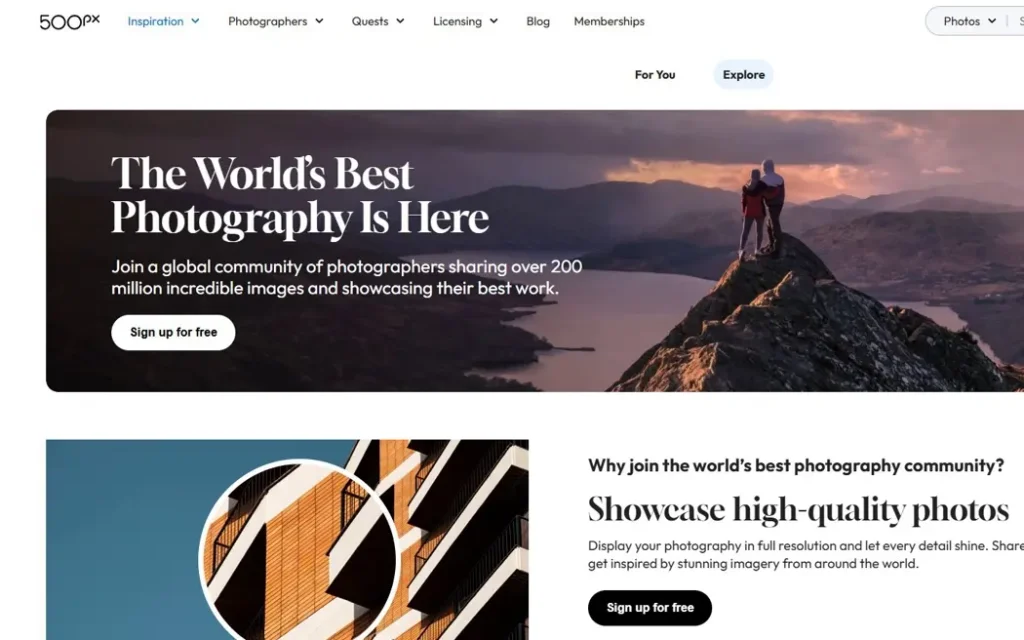Click the orange building architecture photo
The image size is (1024, 640).
click(x=287, y=539)
